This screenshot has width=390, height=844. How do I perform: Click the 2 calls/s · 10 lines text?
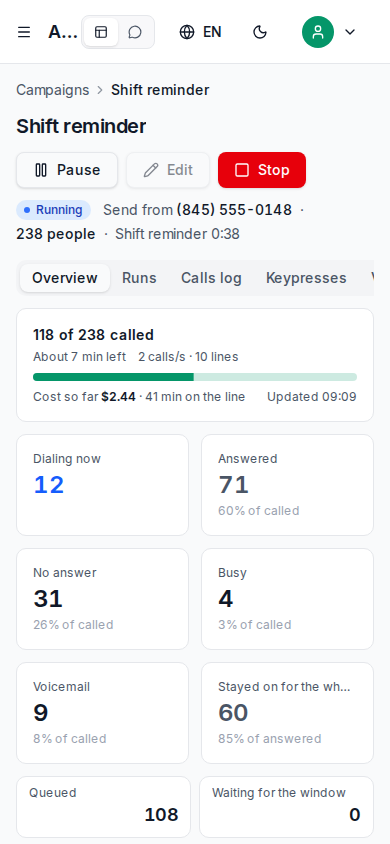pos(188,357)
